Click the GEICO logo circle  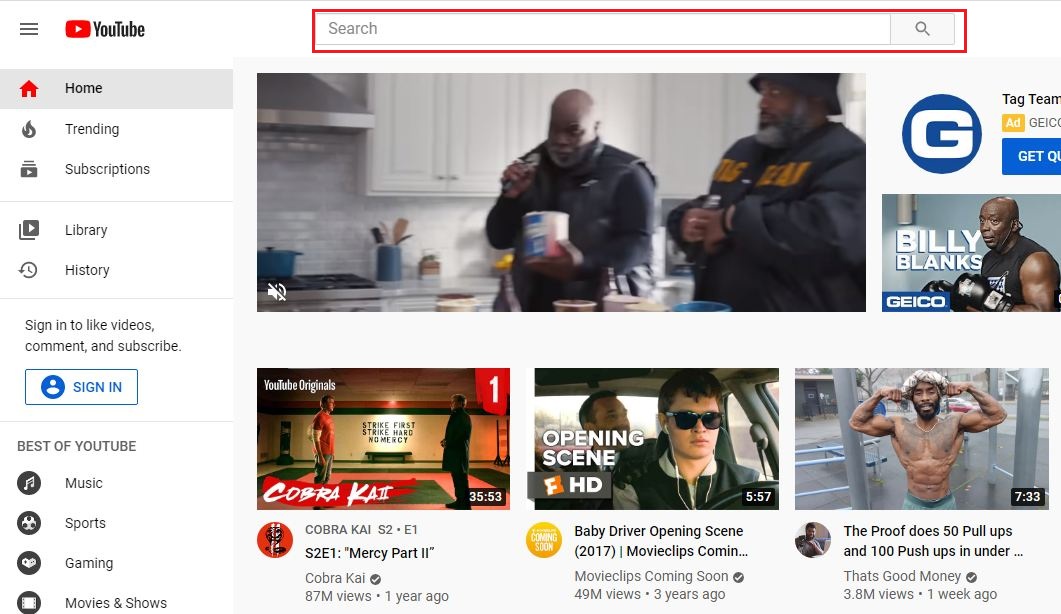(x=941, y=133)
